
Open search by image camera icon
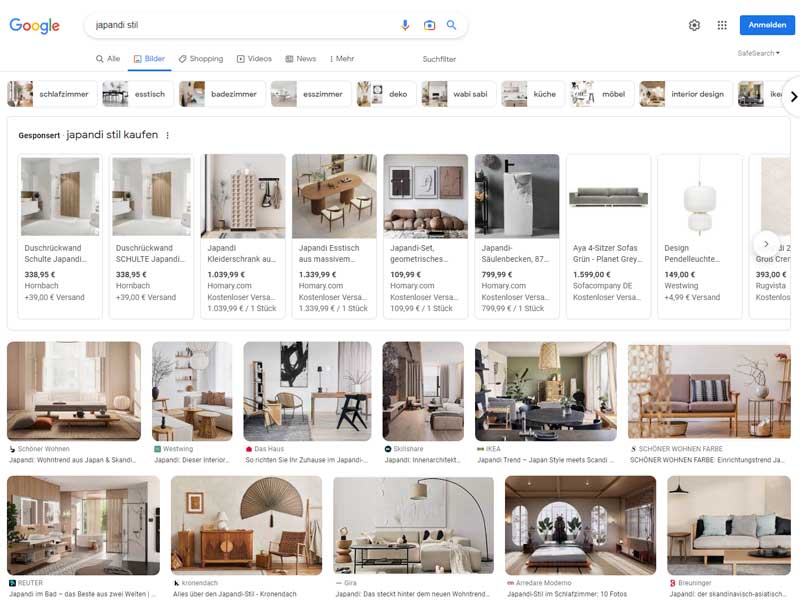pos(429,25)
